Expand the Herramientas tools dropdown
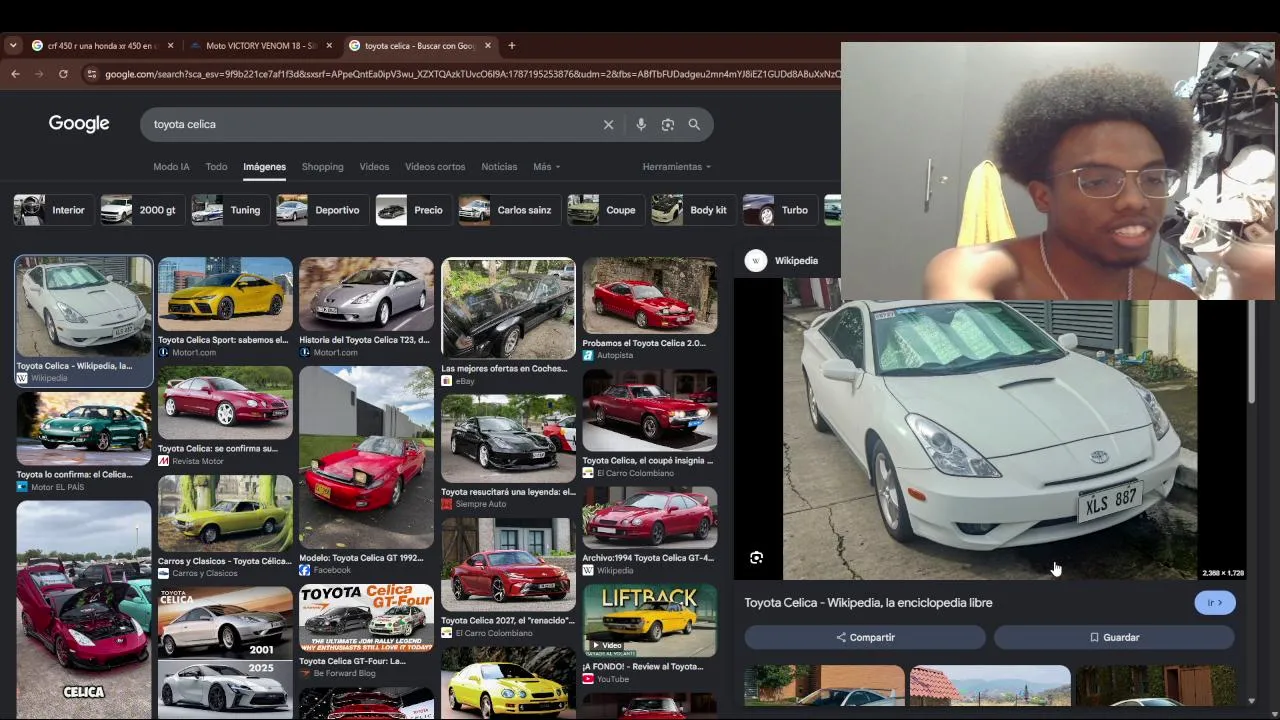The height and width of the screenshot is (720, 1280). point(676,167)
